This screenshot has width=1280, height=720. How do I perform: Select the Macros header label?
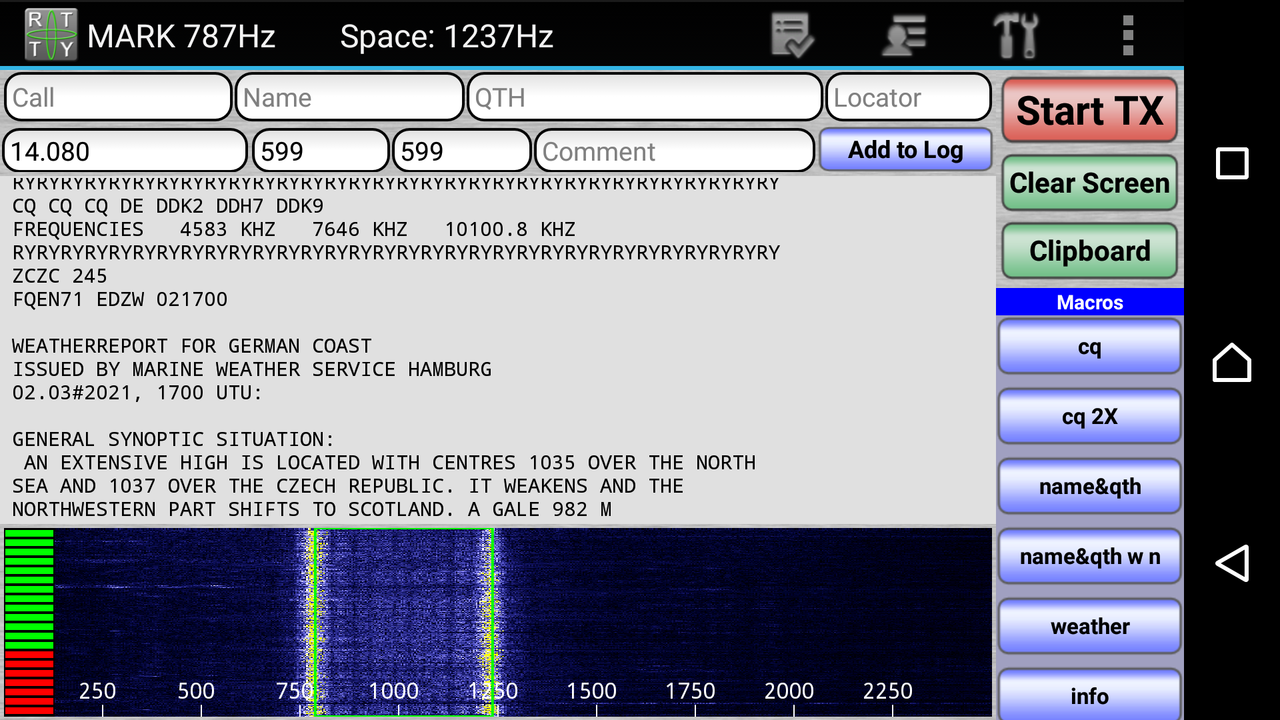[x=1090, y=302]
